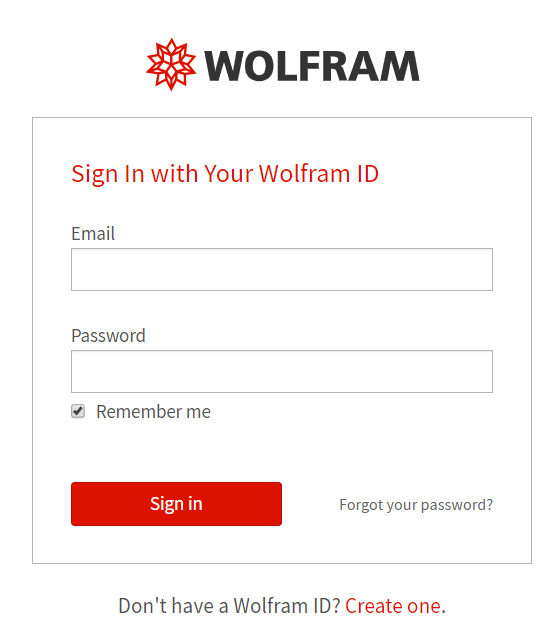The height and width of the screenshot is (636, 554).
Task: Select the text box under Email
Action: (282, 269)
